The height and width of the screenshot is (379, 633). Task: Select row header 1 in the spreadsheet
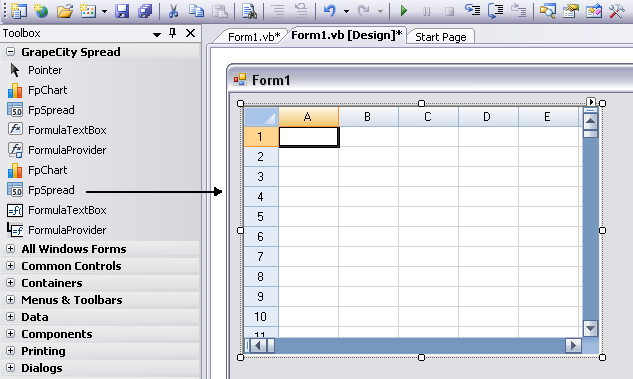coord(261,137)
